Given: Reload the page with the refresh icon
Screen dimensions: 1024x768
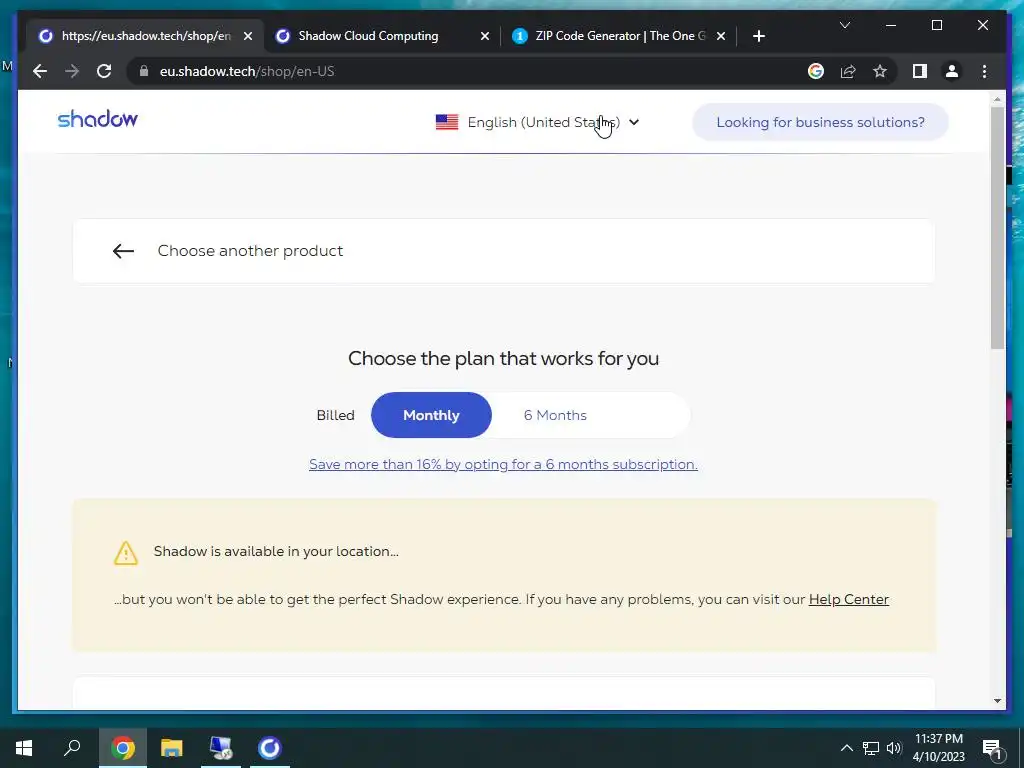Looking at the screenshot, I should (104, 71).
